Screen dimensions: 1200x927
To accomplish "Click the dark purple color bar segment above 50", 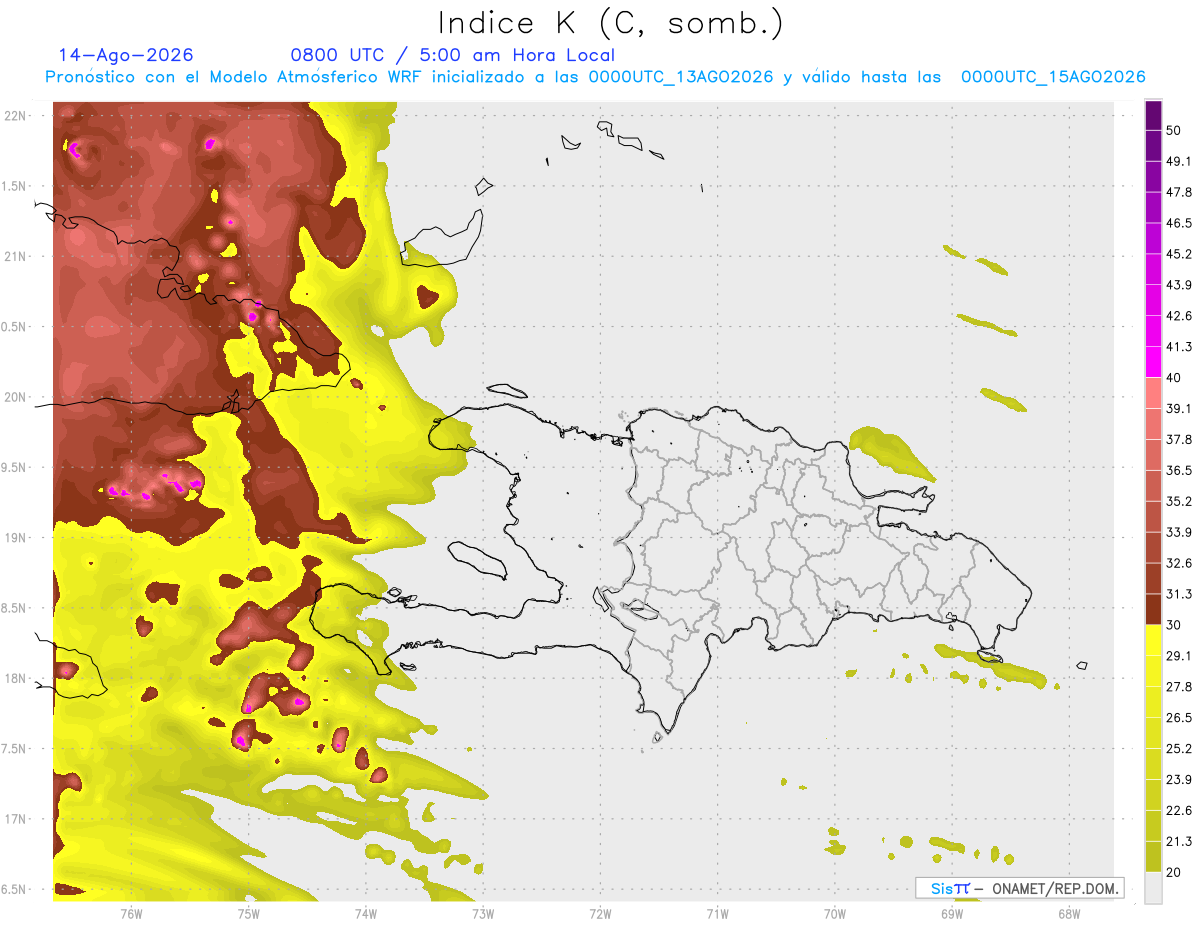I will [x=1154, y=115].
